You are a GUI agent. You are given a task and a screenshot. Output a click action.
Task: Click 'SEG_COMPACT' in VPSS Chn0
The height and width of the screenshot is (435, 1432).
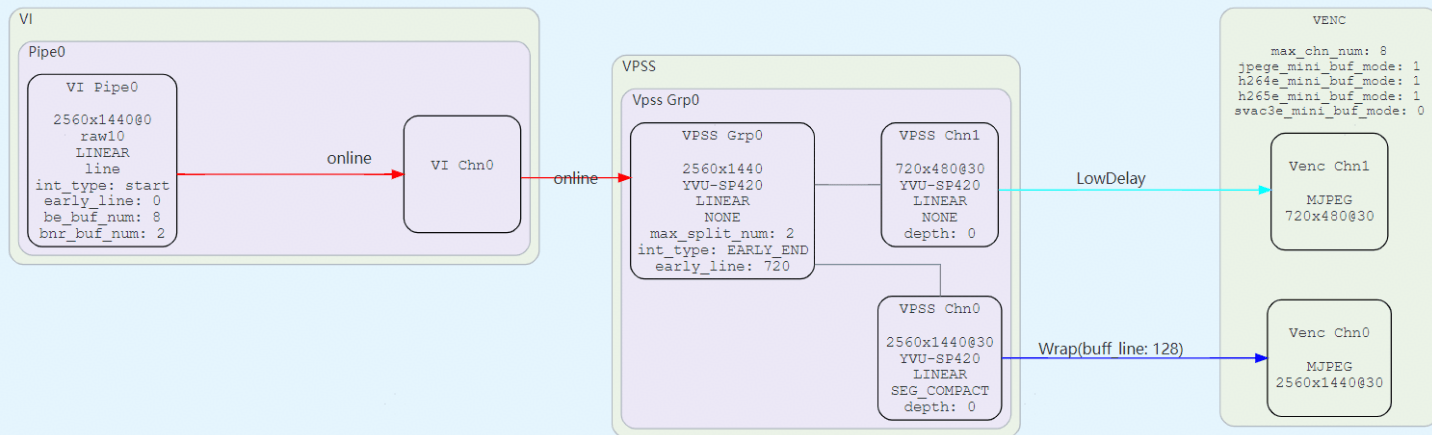pyautogui.click(x=939, y=390)
